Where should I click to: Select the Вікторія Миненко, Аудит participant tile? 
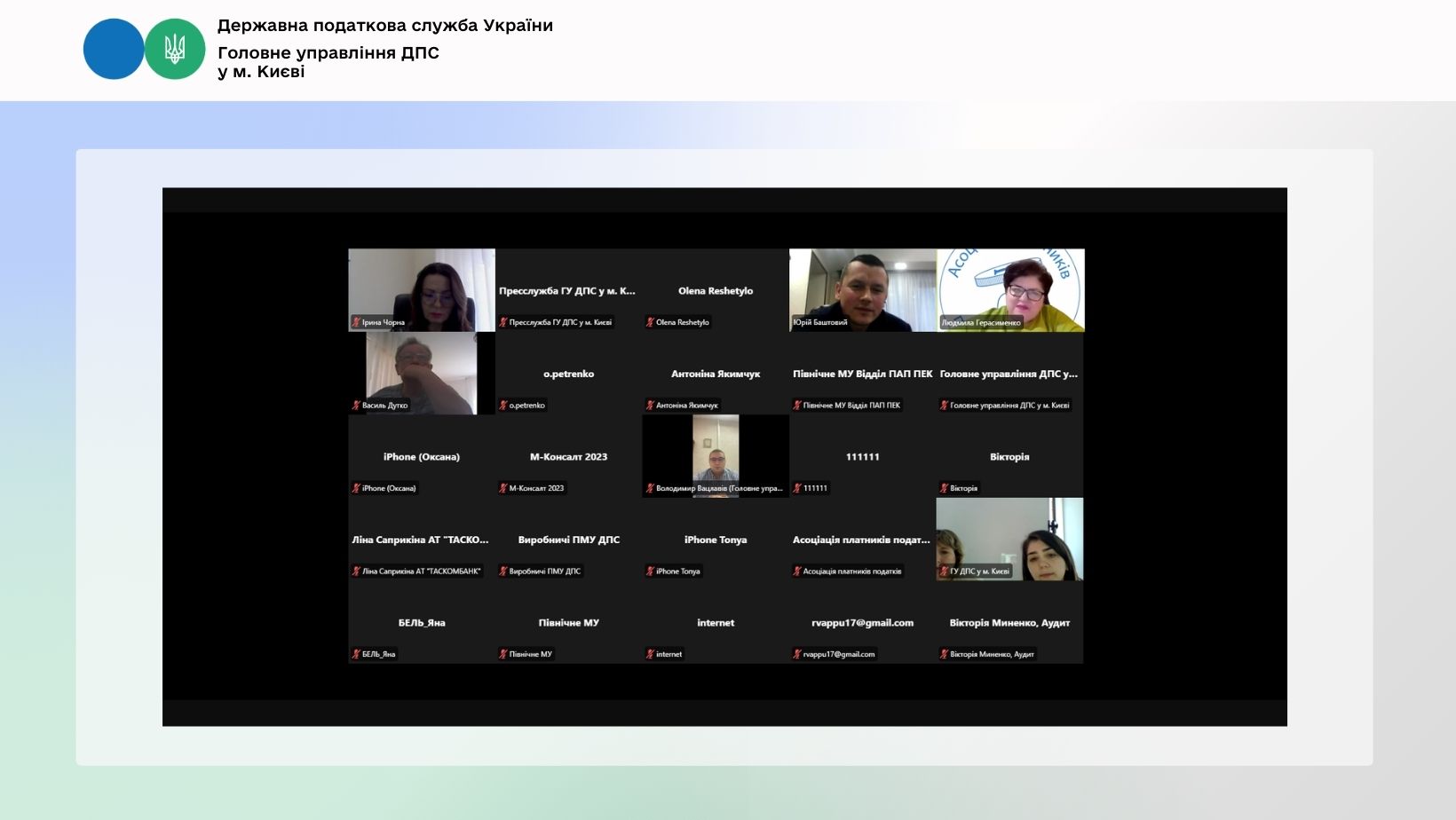[1009, 622]
